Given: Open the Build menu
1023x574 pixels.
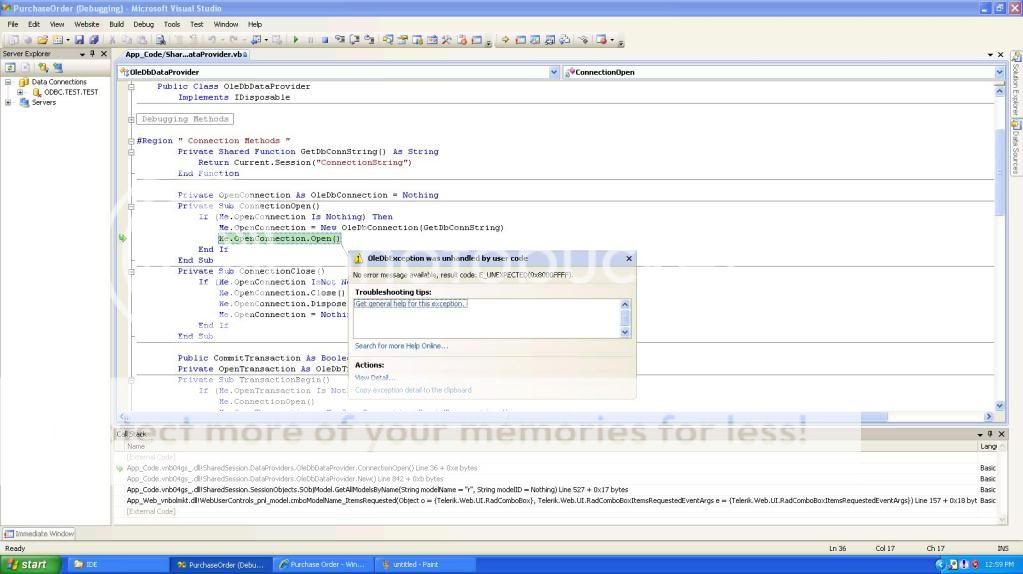Looking at the screenshot, I should pos(117,24).
